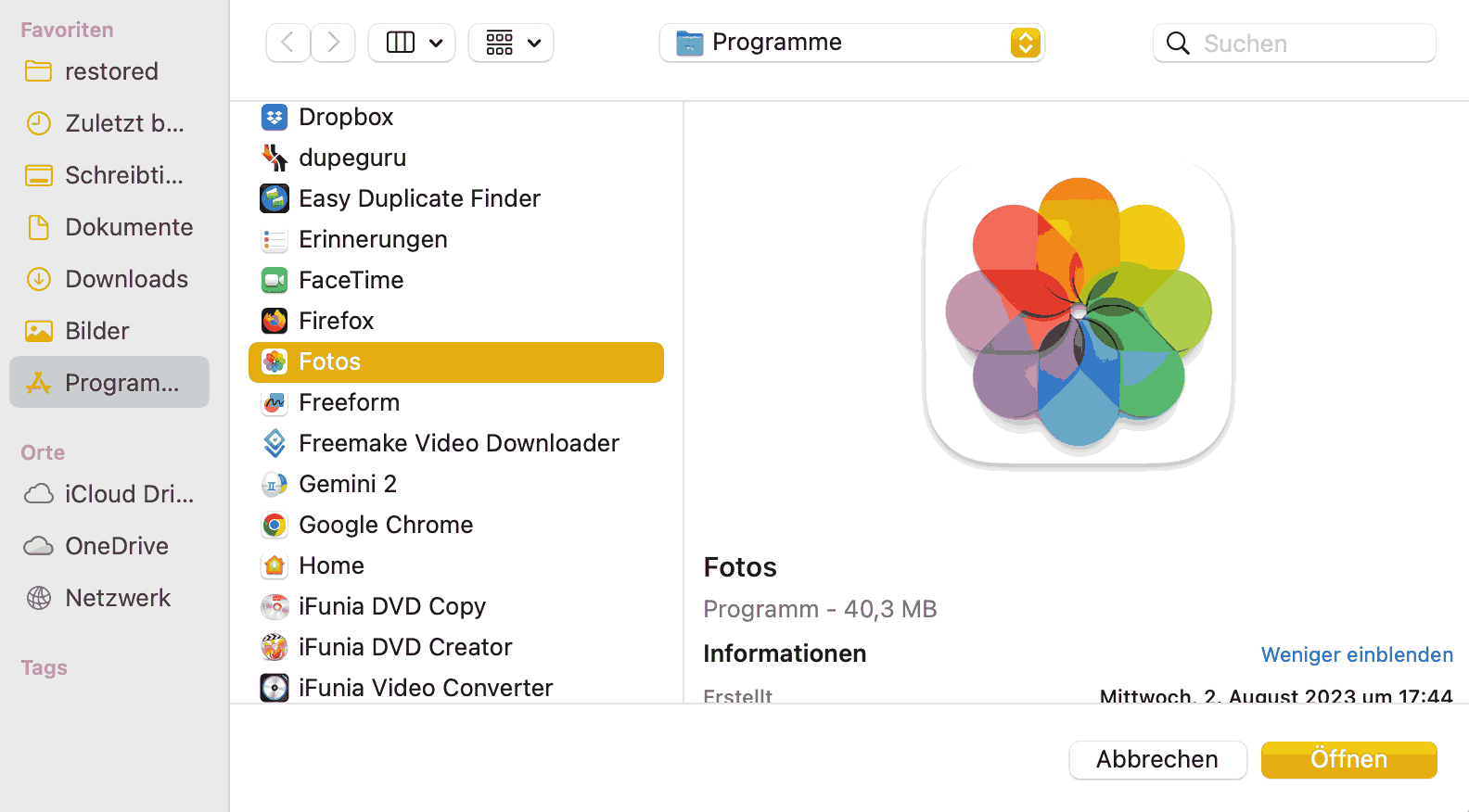1469x812 pixels.
Task: Select Dokumente in the sidebar
Action: 109,227
